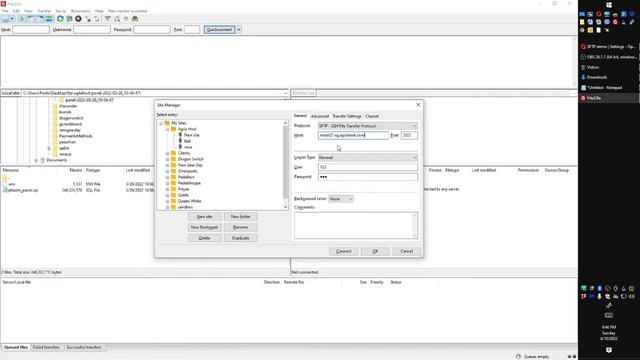Open the Local site path dropdown
The image size is (640, 360).
click(286, 93)
